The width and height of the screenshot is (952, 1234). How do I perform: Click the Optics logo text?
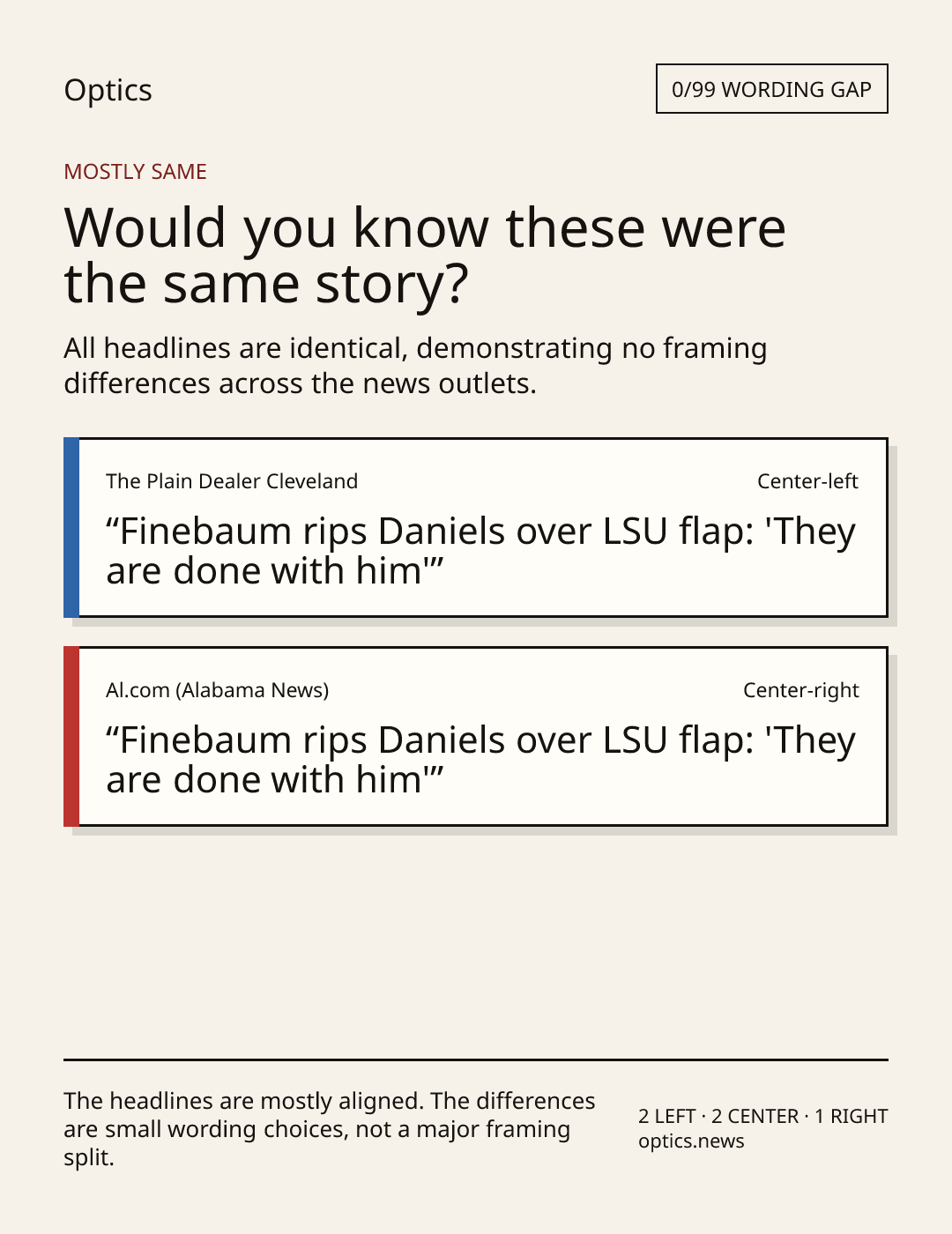[108, 91]
